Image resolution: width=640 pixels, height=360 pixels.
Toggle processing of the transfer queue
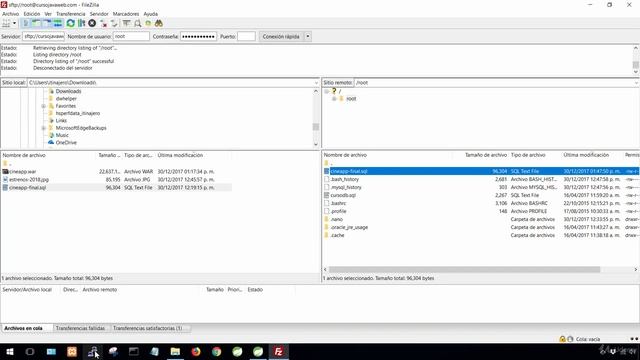pos(81,23)
